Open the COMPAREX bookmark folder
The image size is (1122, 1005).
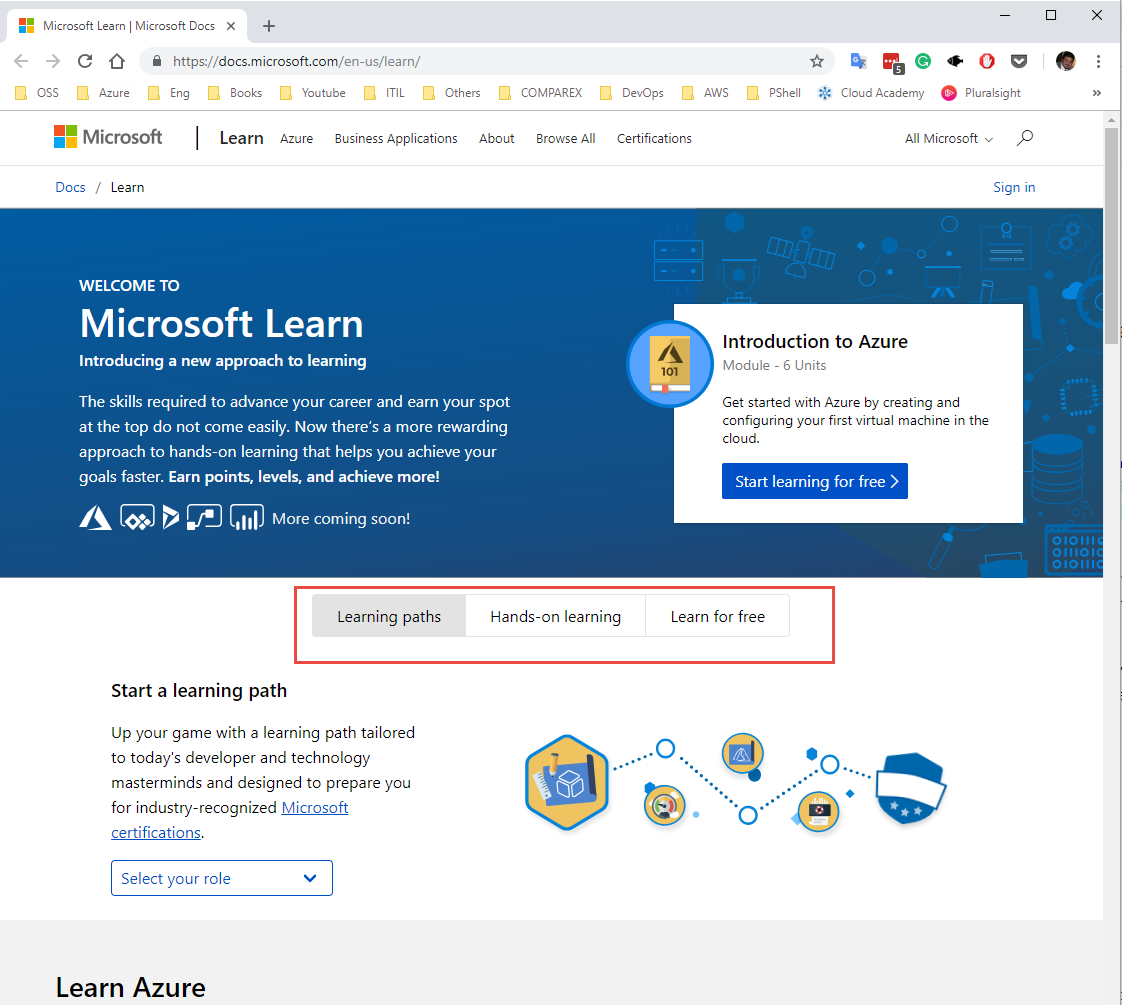(x=540, y=93)
